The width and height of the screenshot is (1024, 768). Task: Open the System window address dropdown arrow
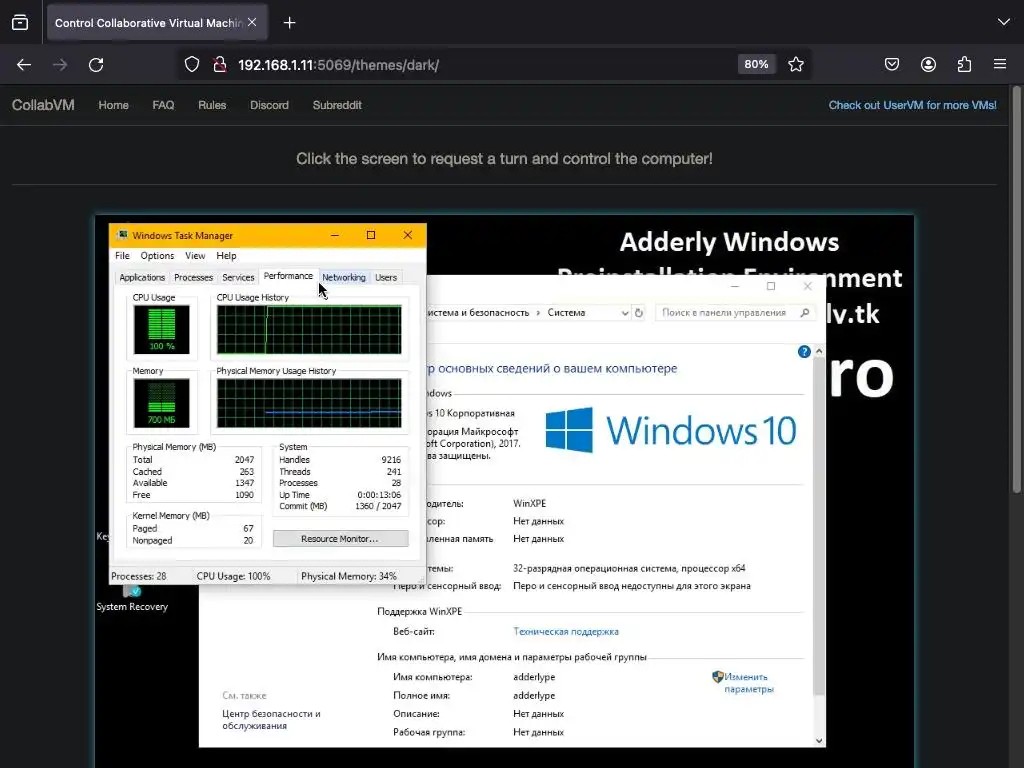coord(624,313)
